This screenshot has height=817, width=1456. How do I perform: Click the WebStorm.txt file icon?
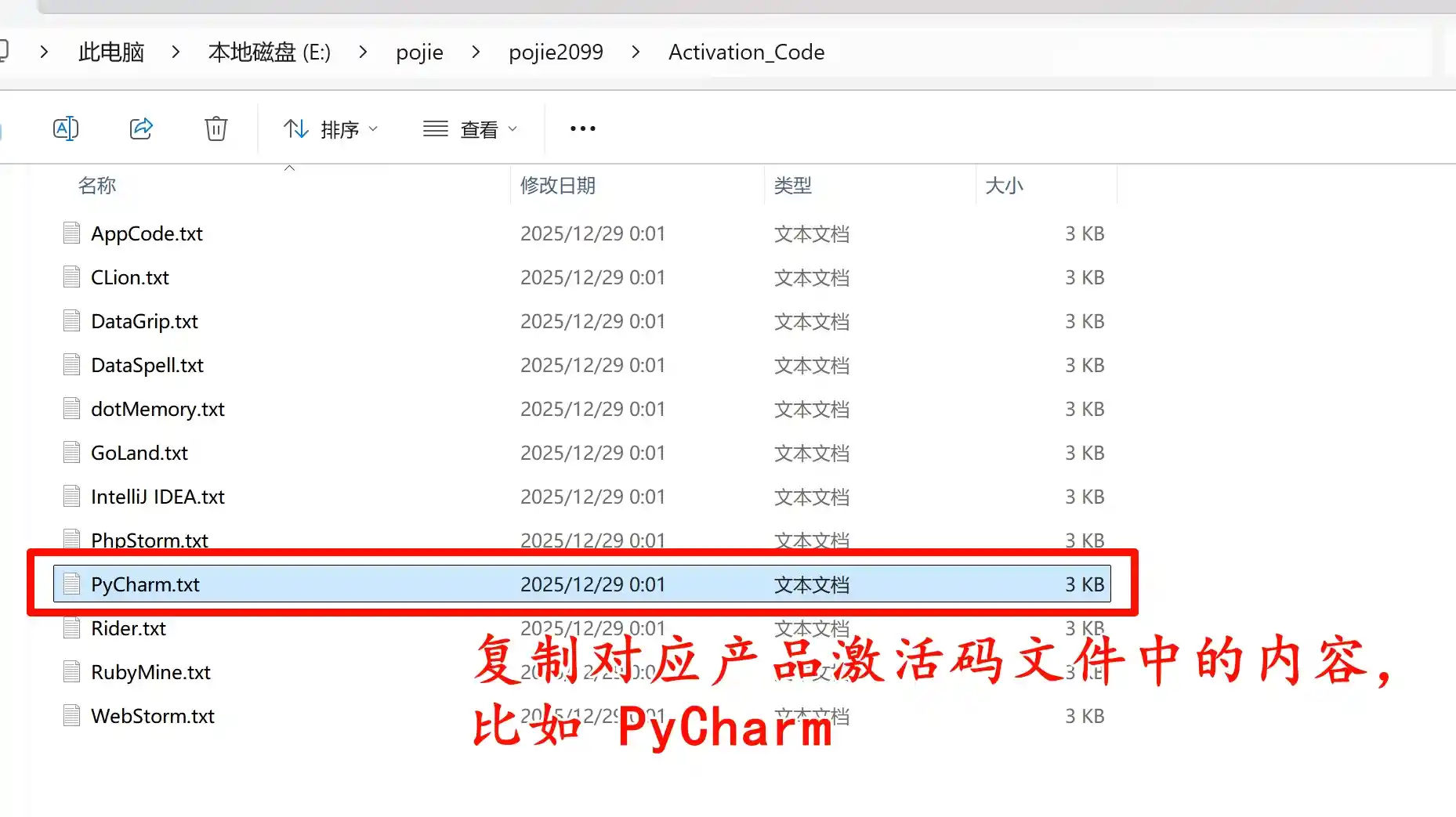[72, 716]
